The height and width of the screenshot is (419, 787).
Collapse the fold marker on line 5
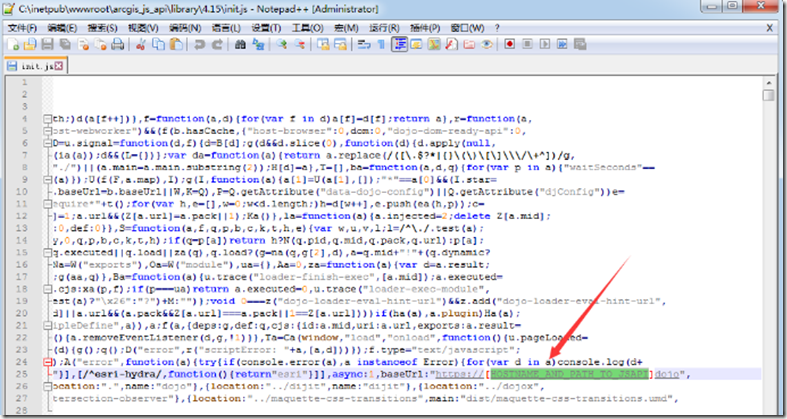(48, 131)
